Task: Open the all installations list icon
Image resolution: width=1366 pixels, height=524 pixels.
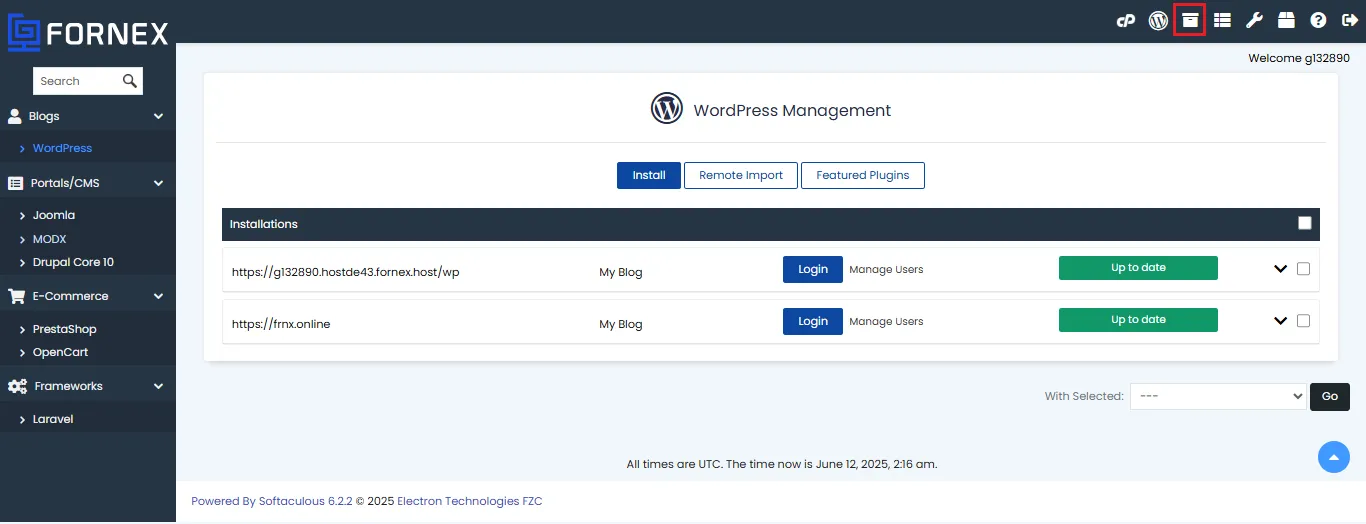Action: (x=1222, y=20)
